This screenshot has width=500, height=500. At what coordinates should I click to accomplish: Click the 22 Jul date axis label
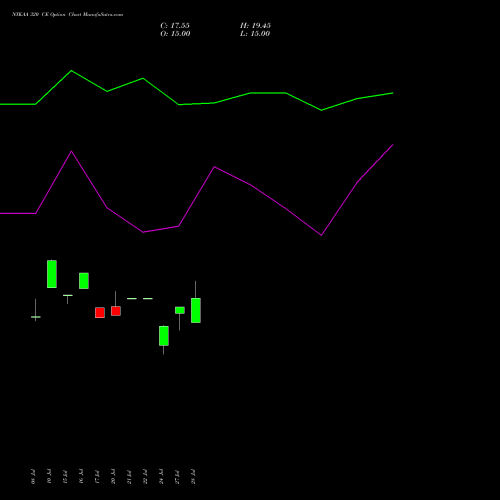(x=145, y=477)
